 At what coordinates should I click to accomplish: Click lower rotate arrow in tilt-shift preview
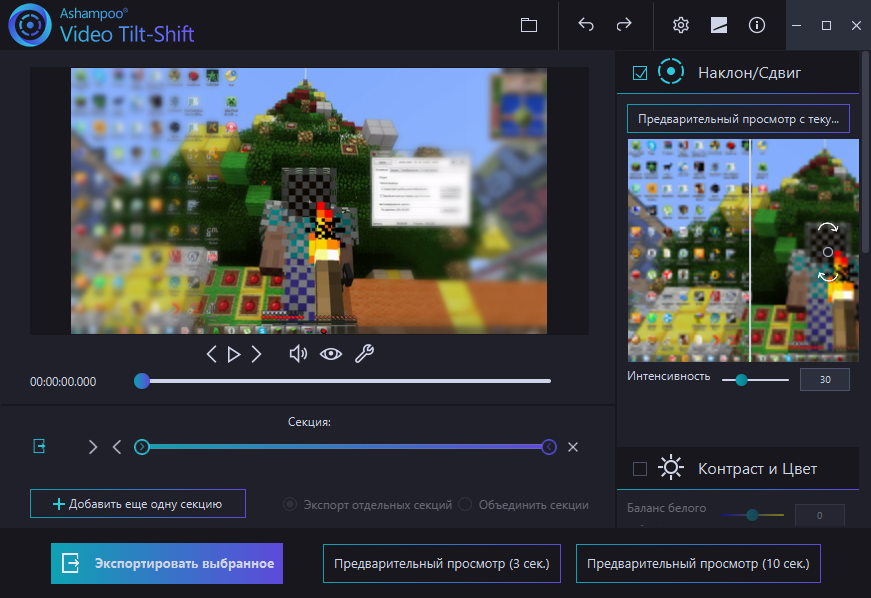(x=828, y=276)
